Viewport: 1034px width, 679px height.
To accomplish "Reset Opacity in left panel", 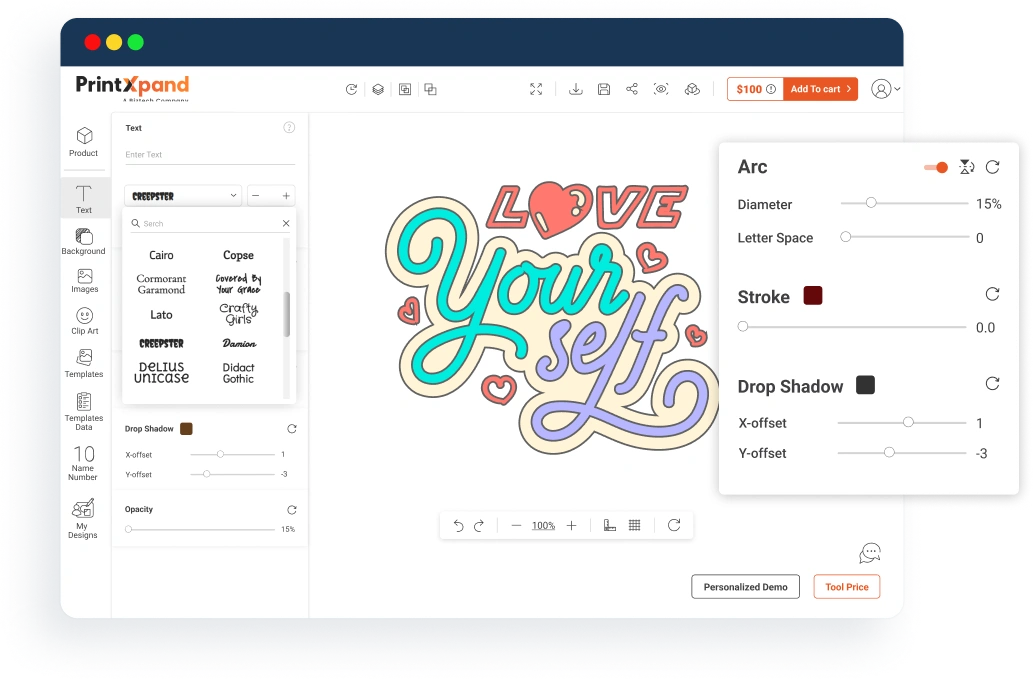I will click(x=292, y=510).
